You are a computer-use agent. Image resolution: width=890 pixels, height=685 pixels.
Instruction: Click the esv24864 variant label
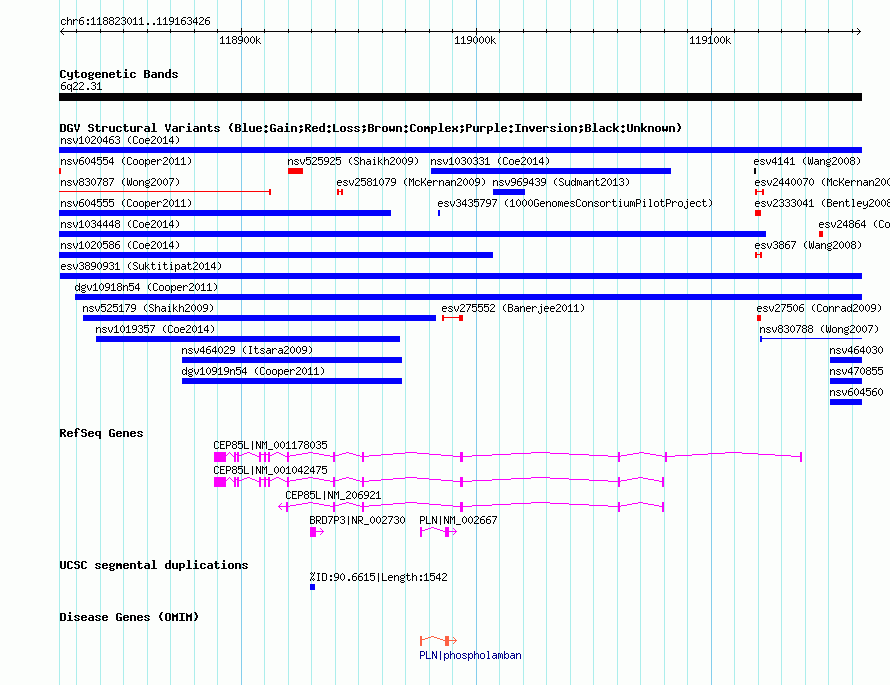point(854,224)
